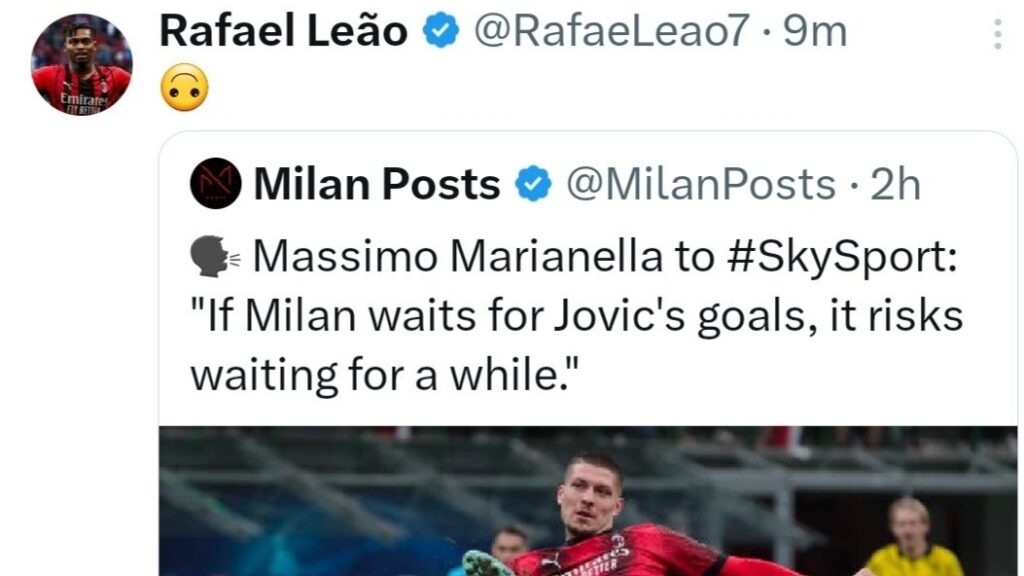The width and height of the screenshot is (1024, 576).
Task: Click Rafael Leão's profile avatar
Action: tap(81, 64)
